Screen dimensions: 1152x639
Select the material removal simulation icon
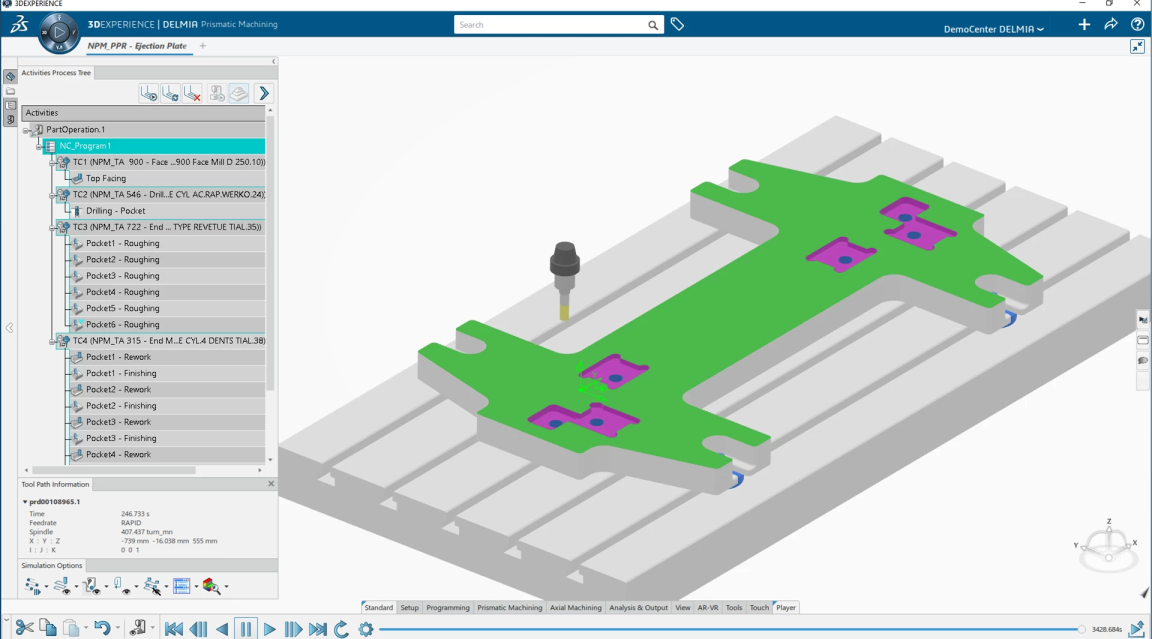coord(239,92)
